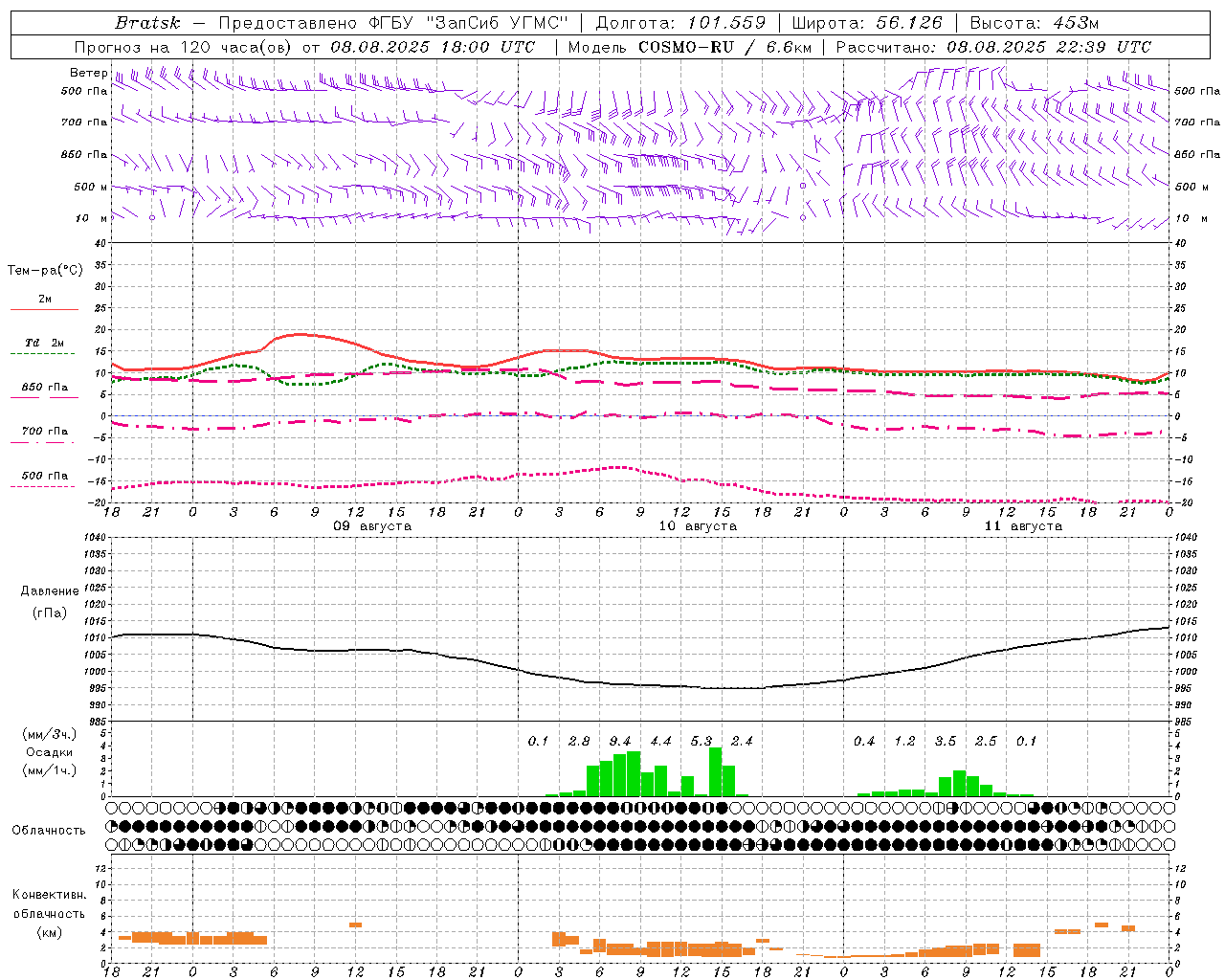The image size is (1225, 980).
Task: Click the Давление pressure panel label
Action: click(x=50, y=590)
